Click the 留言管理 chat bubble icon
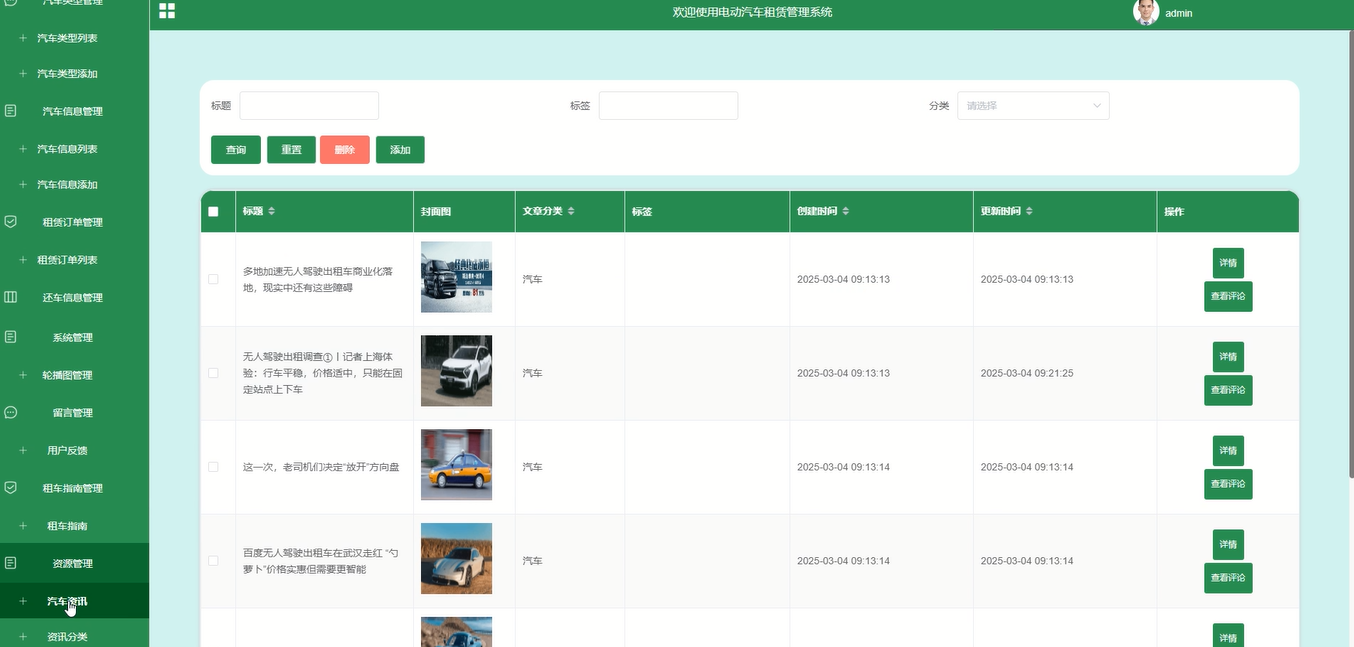Image resolution: width=1354 pixels, height=647 pixels. coord(11,412)
